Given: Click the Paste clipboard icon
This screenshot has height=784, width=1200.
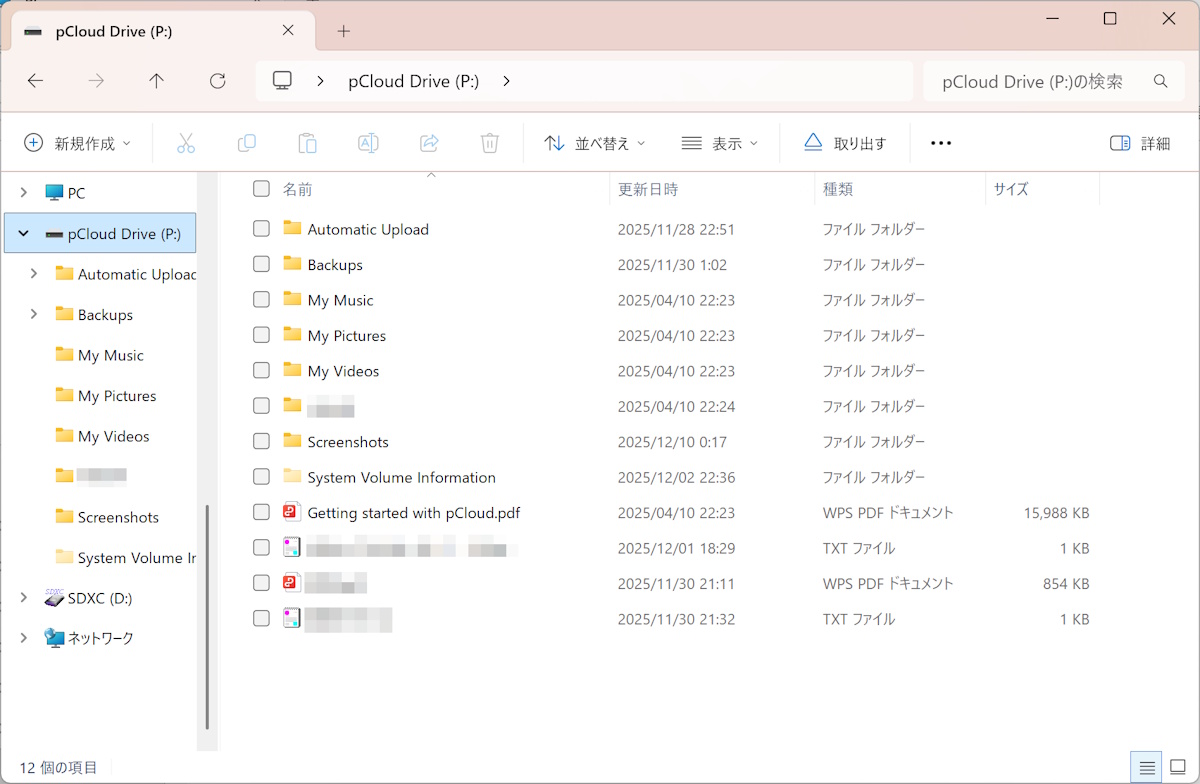Looking at the screenshot, I should coord(308,143).
